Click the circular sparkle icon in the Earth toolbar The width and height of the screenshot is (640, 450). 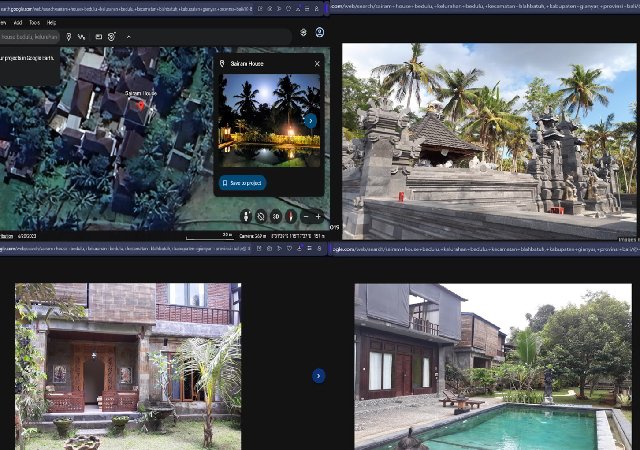[x=112, y=37]
